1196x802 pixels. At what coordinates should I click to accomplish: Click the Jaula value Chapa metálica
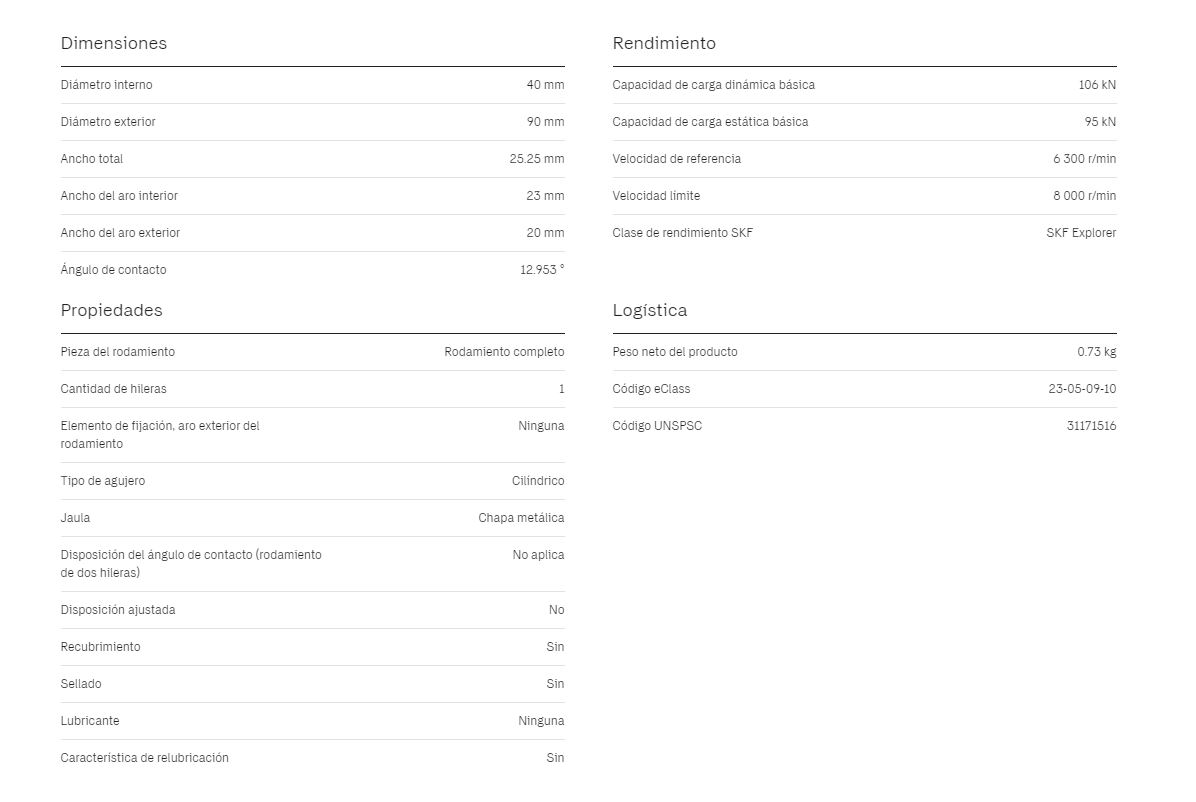[x=521, y=518]
